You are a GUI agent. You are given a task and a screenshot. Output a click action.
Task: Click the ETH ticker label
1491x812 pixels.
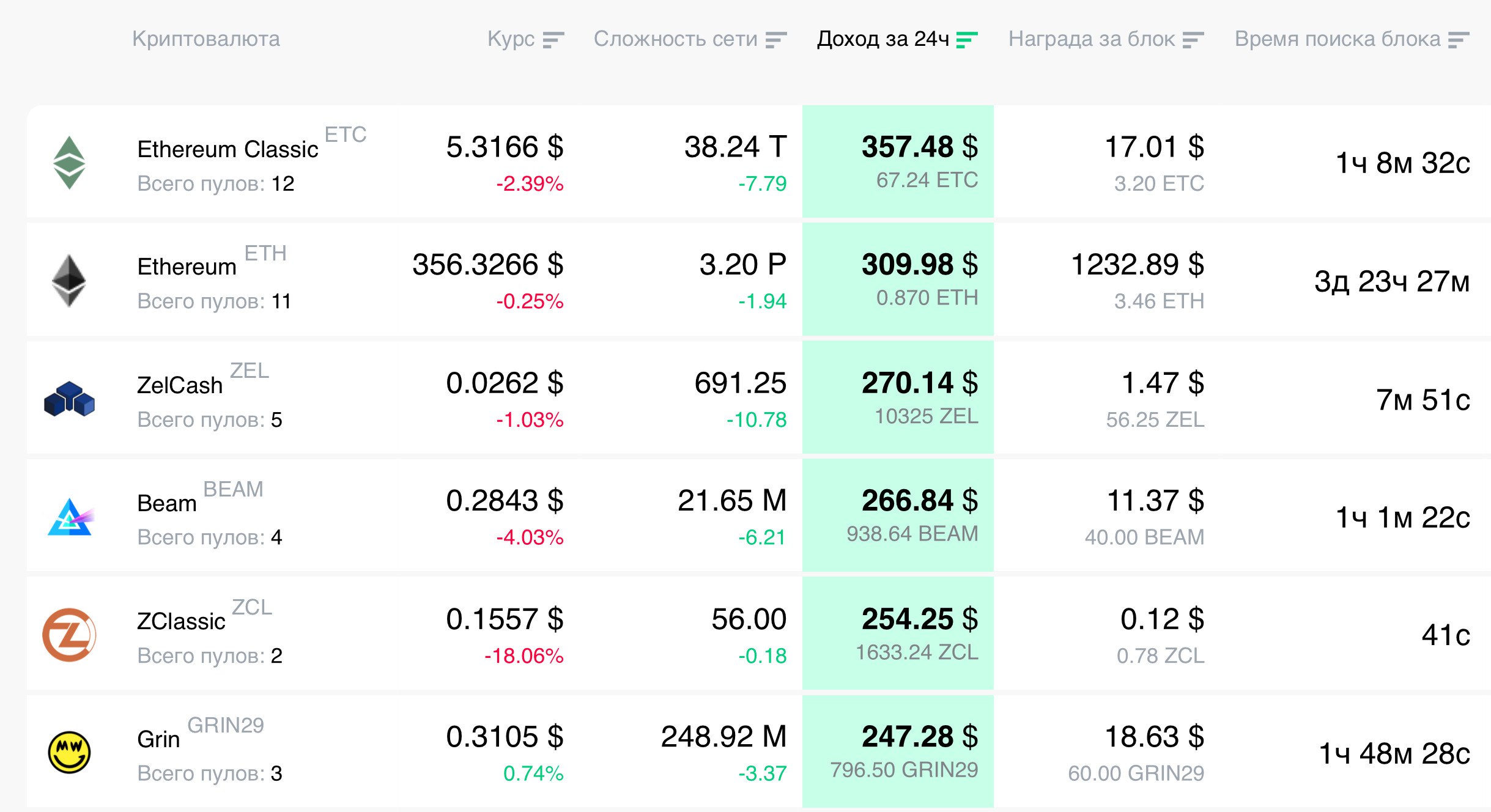tap(265, 253)
